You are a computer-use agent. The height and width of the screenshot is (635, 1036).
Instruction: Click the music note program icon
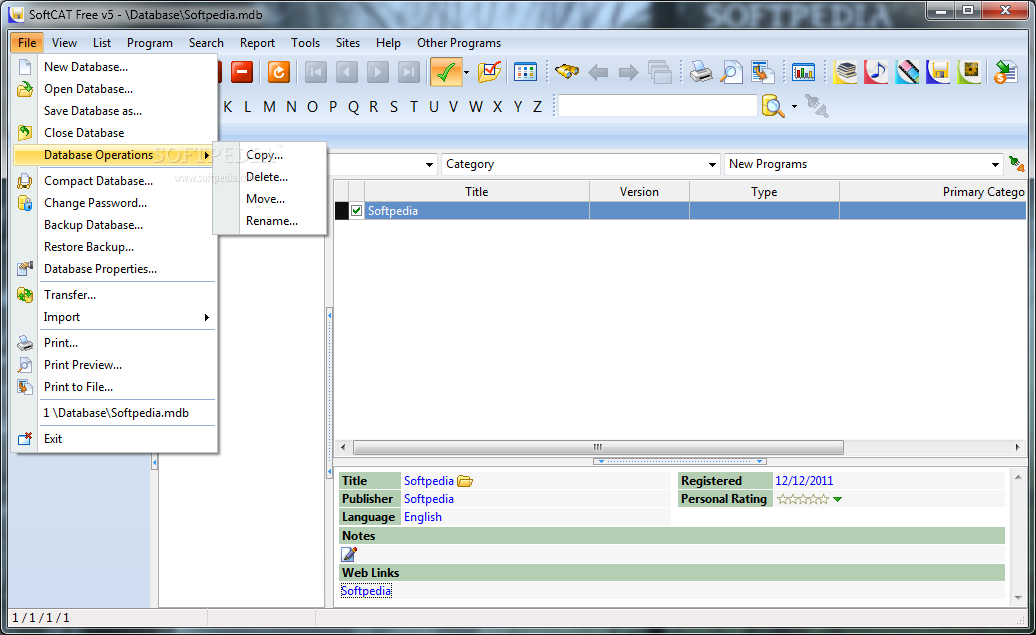[876, 71]
